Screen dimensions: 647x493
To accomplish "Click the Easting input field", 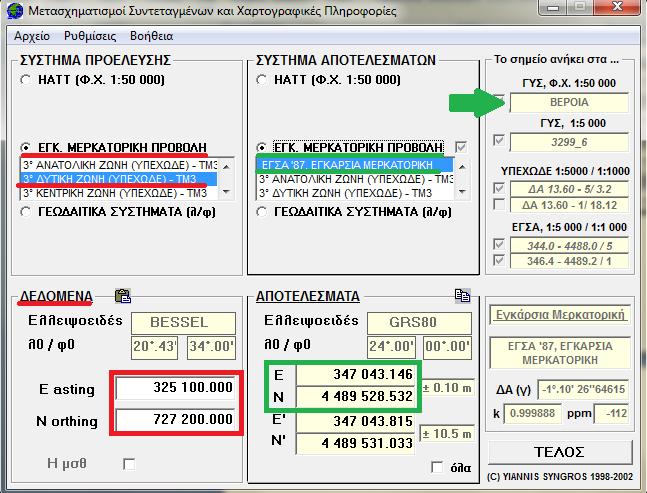I will click(176, 388).
